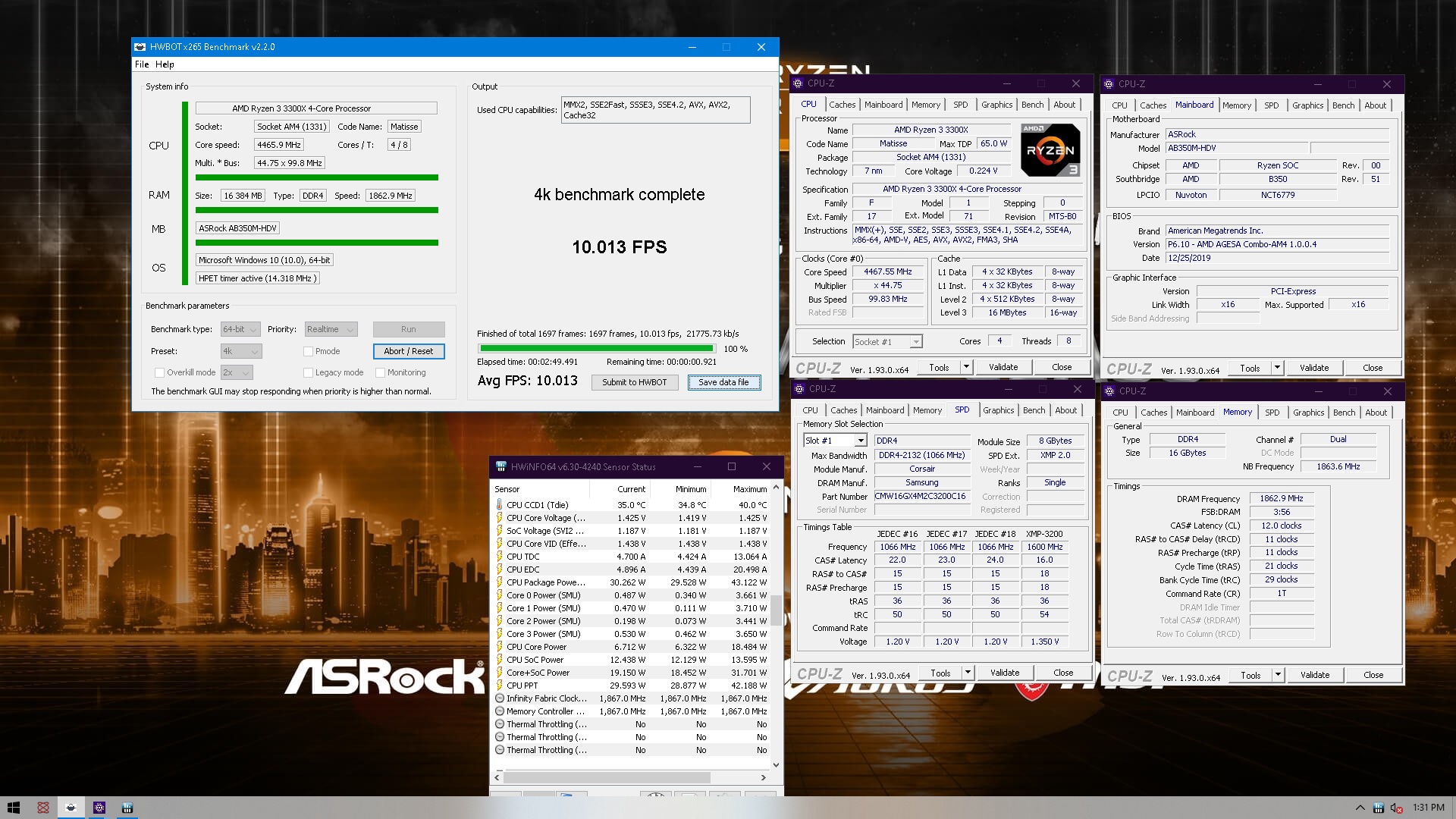
Task: Expand Tools arrow in CPU-Z Mainboard-tab window
Action: point(1277,368)
